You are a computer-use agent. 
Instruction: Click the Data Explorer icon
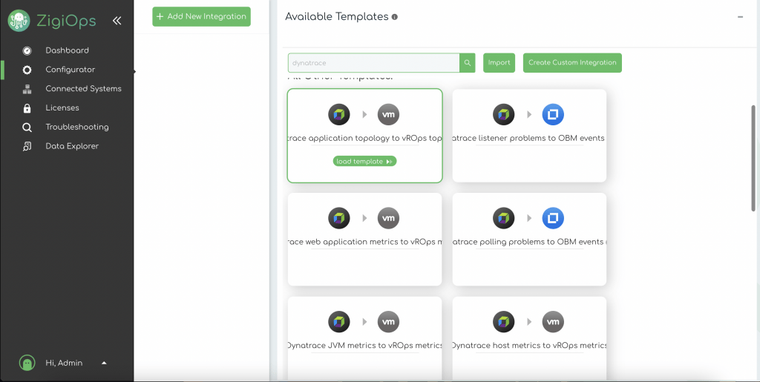coord(27,146)
